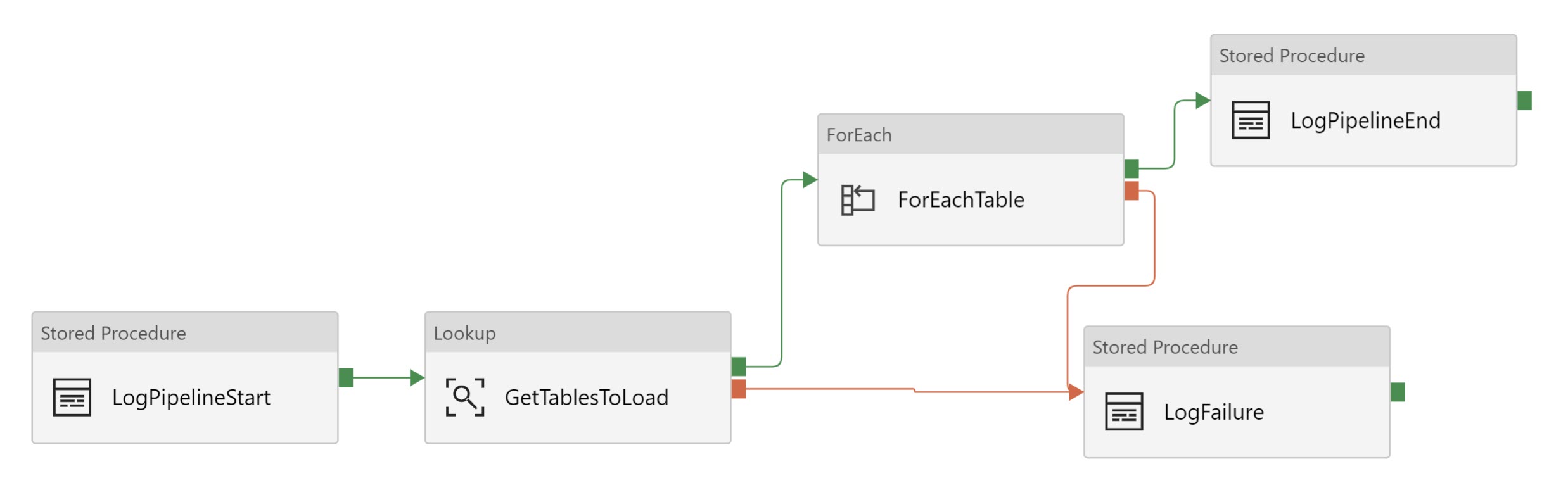1568x483 pixels.
Task: Click arrow entering LogFailure activity
Action: (1076, 392)
